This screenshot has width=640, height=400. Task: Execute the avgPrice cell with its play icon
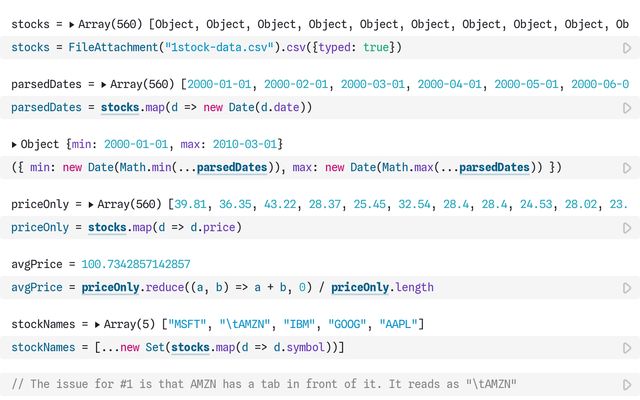click(627, 287)
